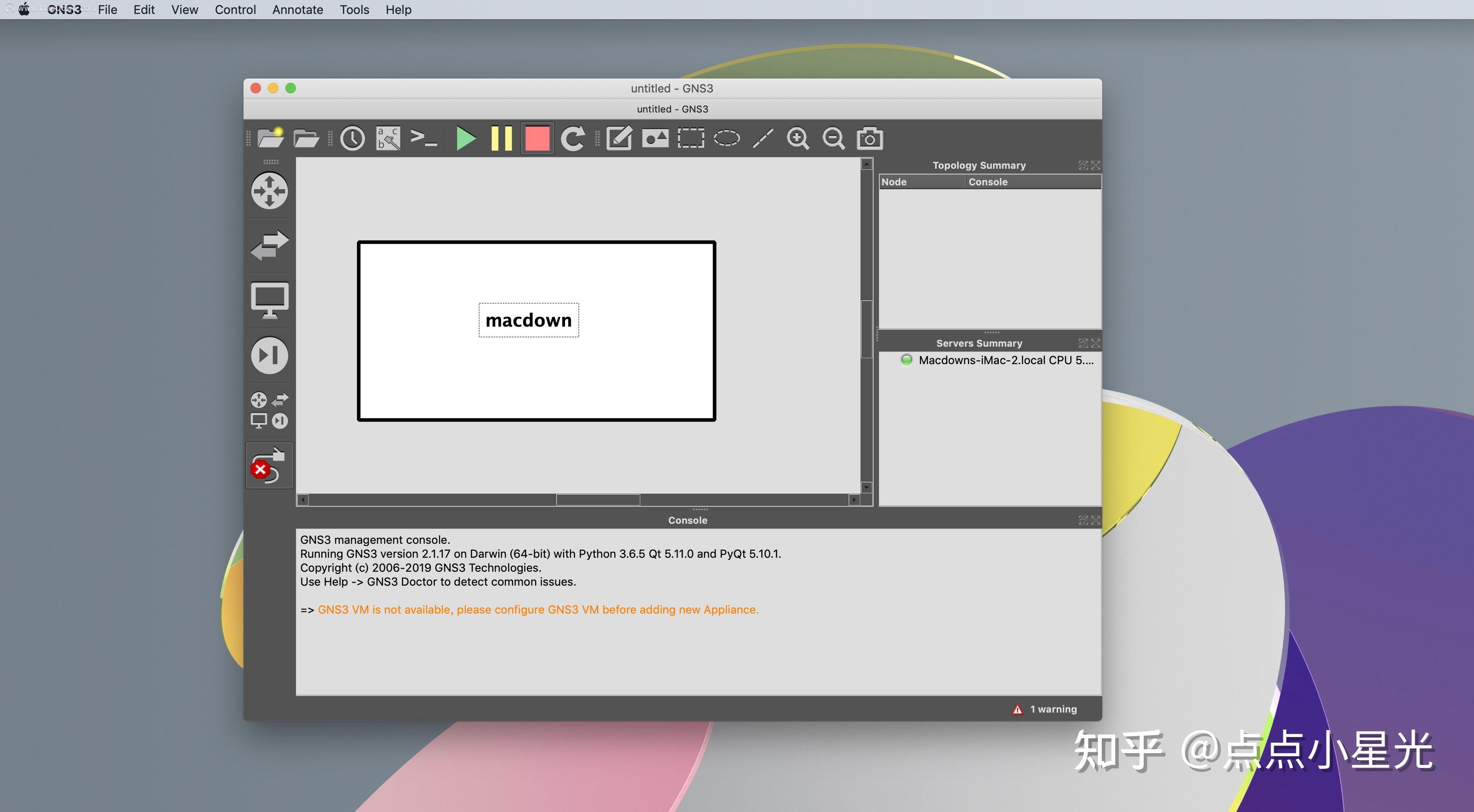Reload all nodes icon

tap(573, 138)
